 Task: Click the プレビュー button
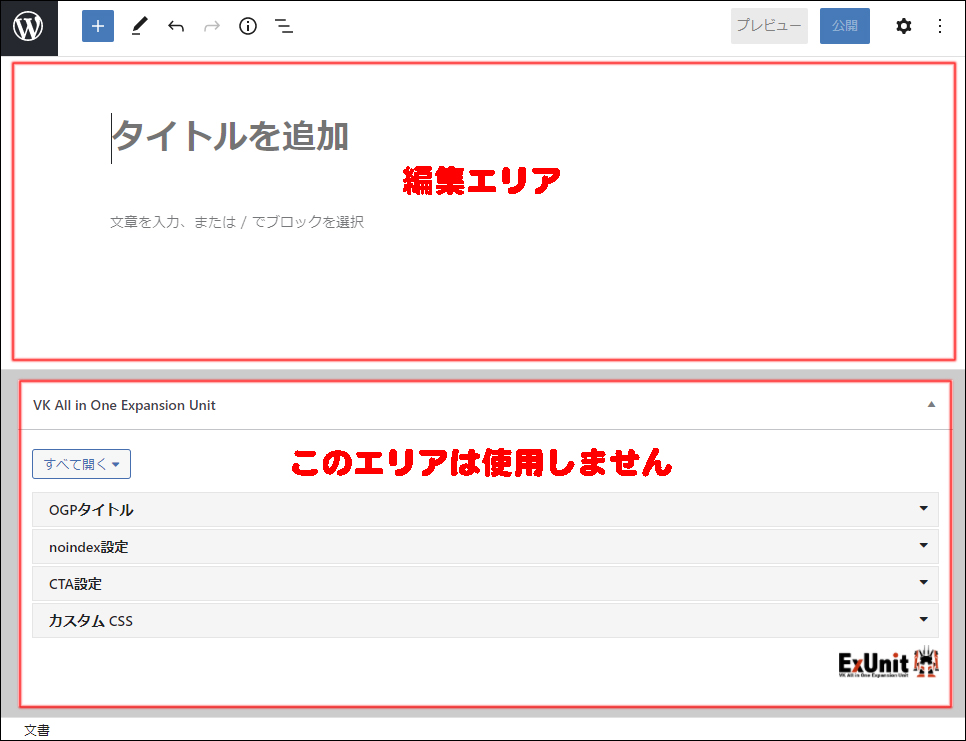(x=769, y=26)
